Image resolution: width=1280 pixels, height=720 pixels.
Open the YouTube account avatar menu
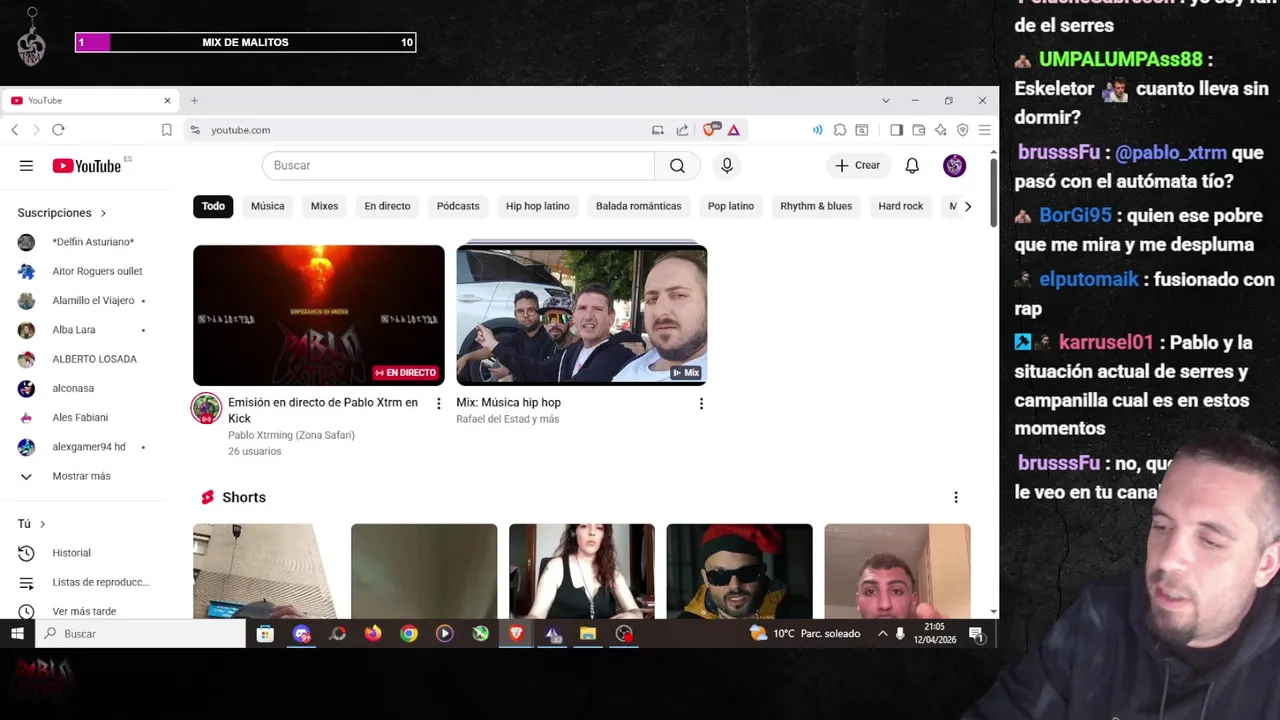(x=954, y=166)
